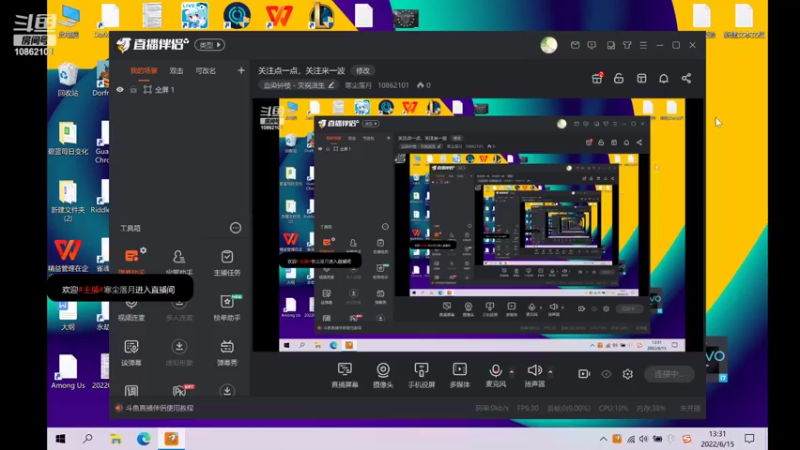
Task: Open the 主播任务 streamer tasks tool
Action: coord(227,262)
